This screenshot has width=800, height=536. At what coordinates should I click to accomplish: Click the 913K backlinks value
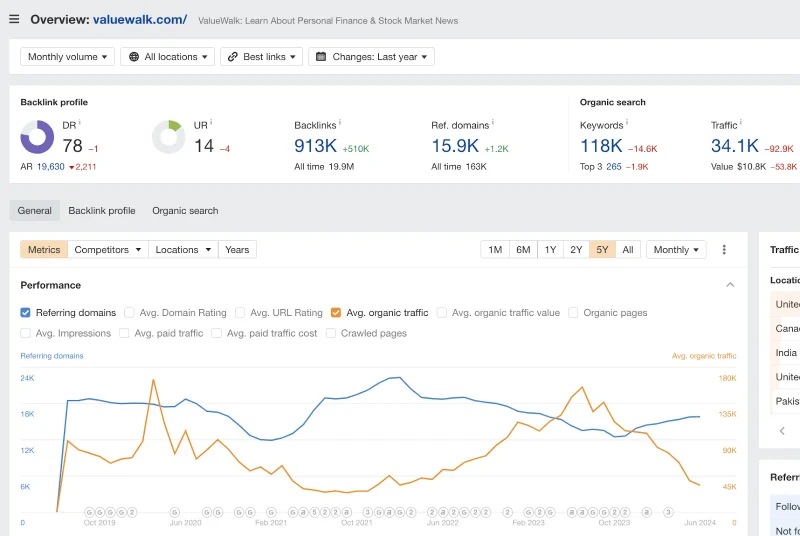click(x=315, y=146)
